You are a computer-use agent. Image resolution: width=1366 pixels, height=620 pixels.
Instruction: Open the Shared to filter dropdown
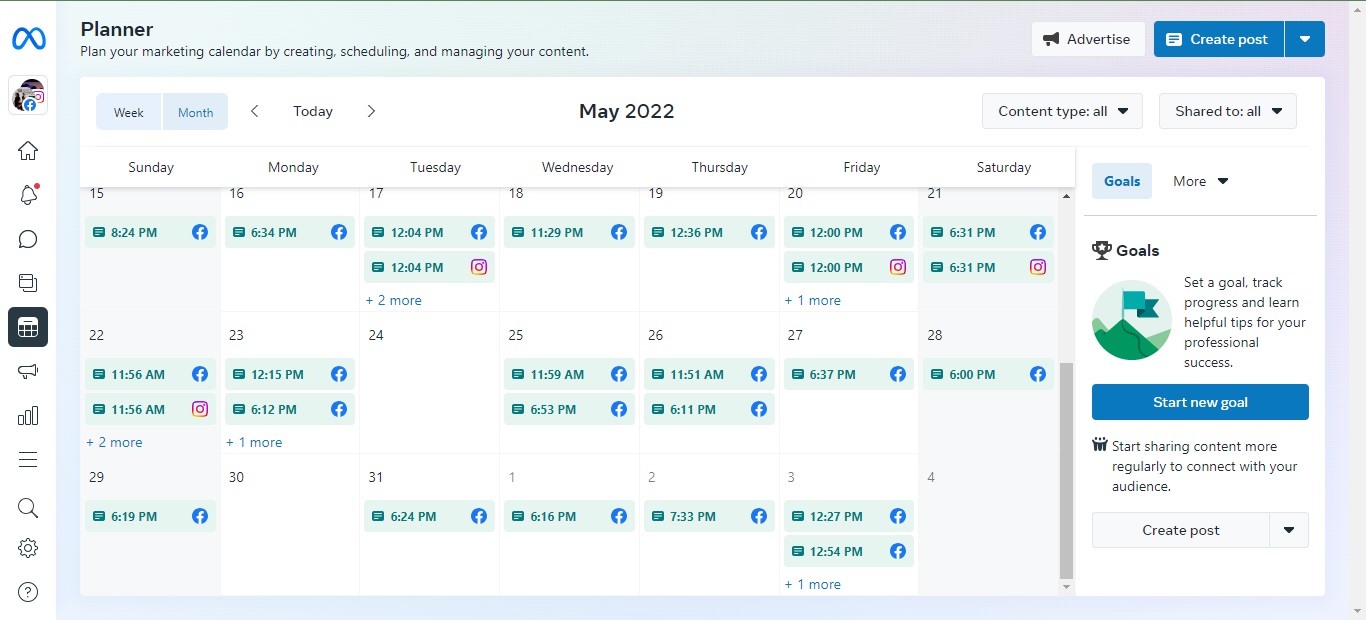1228,111
